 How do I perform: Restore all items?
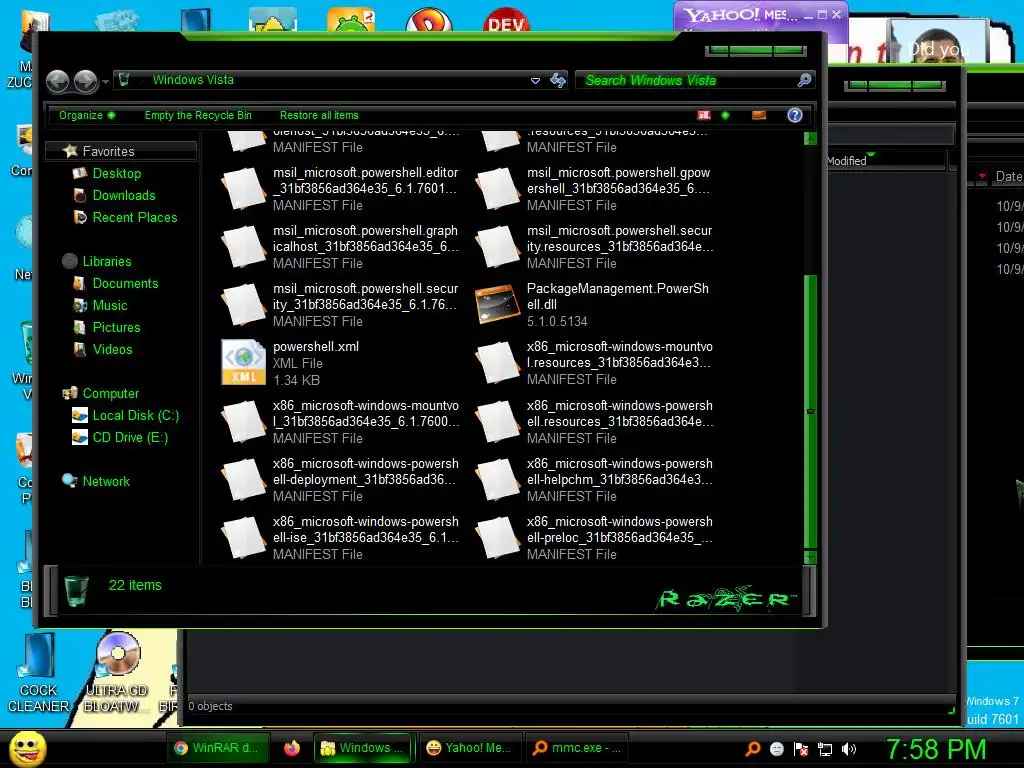click(x=319, y=116)
